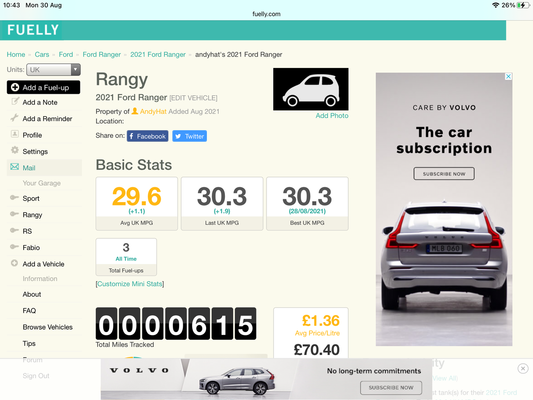Viewport: 533px width, 400px height.
Task: Click the circle icon beside Add a Vehicle
Action: pos(14,263)
